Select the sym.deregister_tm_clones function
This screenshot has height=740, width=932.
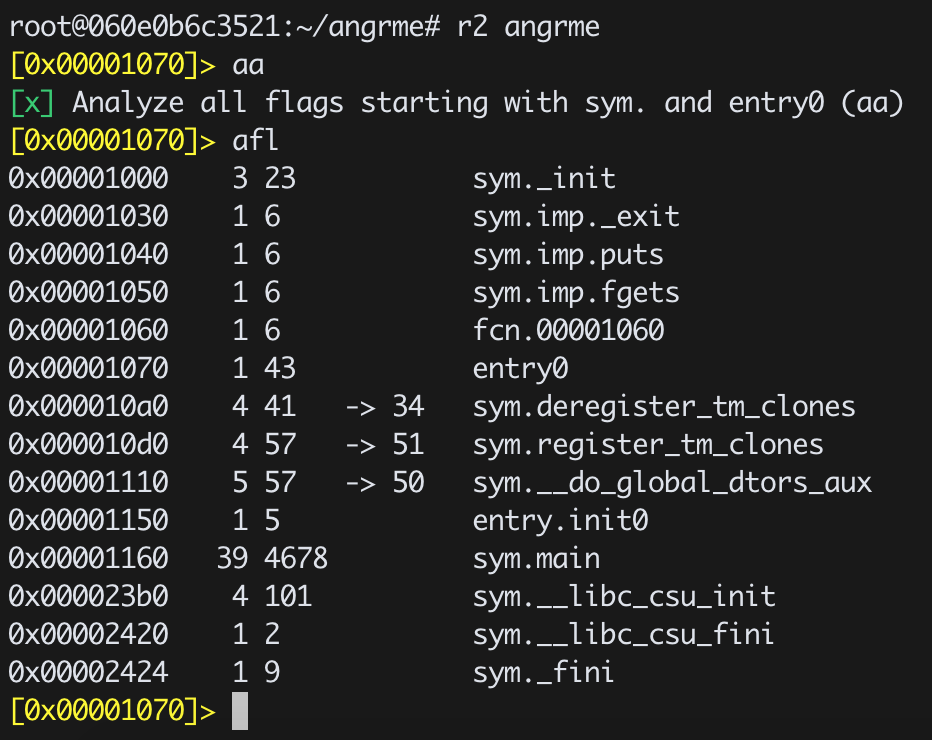click(x=664, y=407)
